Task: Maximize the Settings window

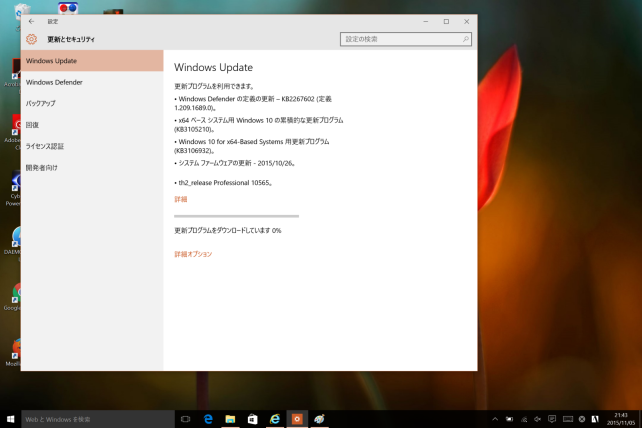Action: pos(446,21)
